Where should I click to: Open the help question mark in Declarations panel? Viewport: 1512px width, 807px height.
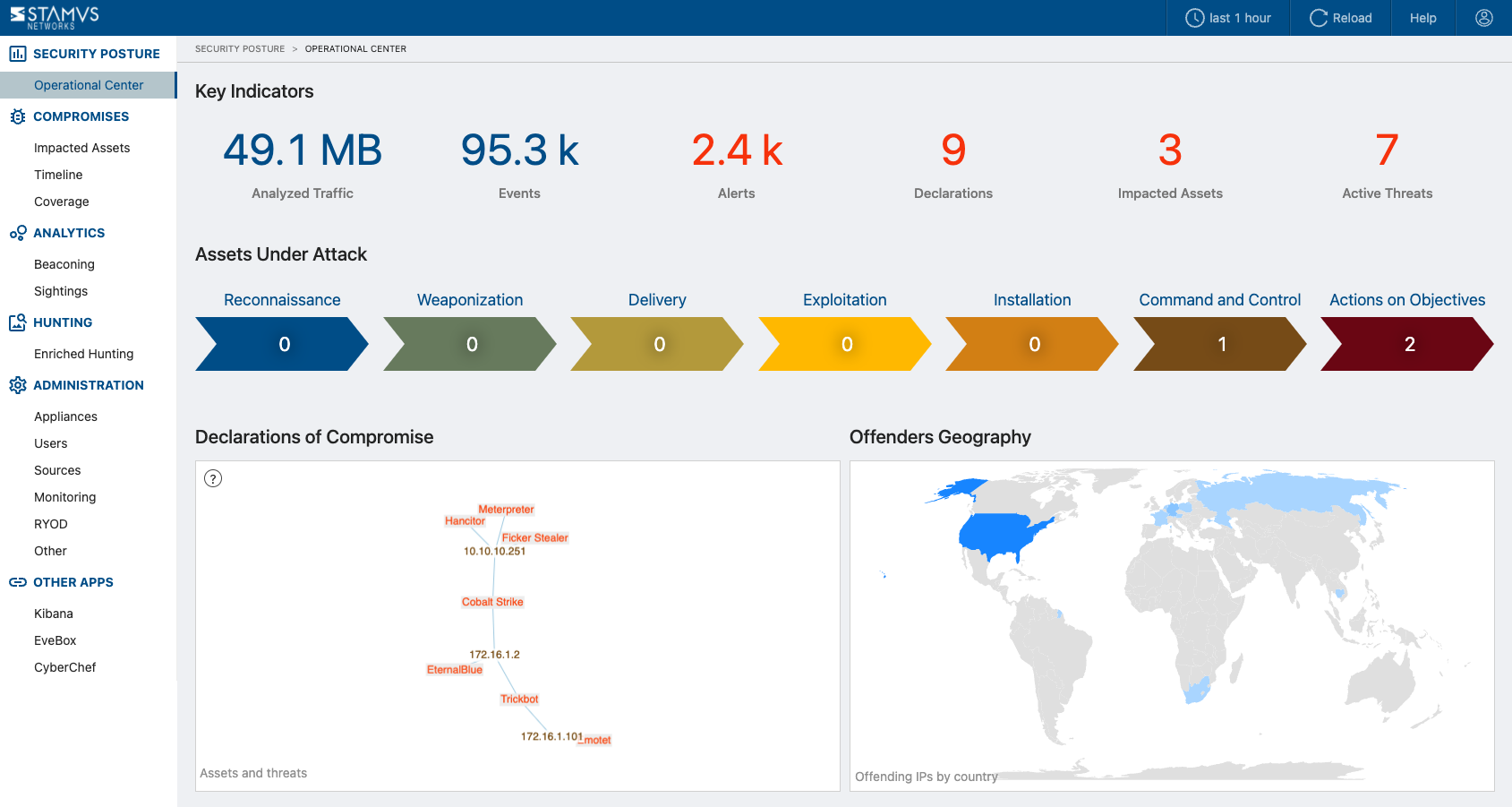[x=213, y=478]
